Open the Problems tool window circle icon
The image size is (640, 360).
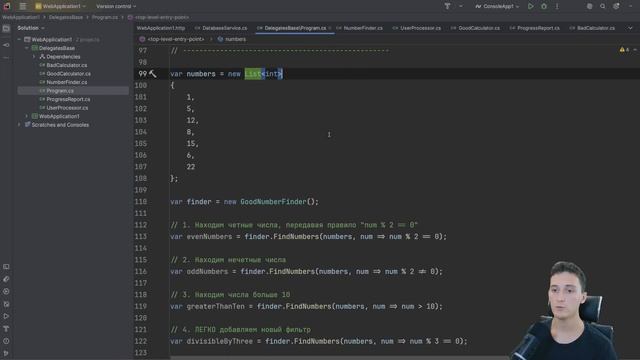pos(6,341)
